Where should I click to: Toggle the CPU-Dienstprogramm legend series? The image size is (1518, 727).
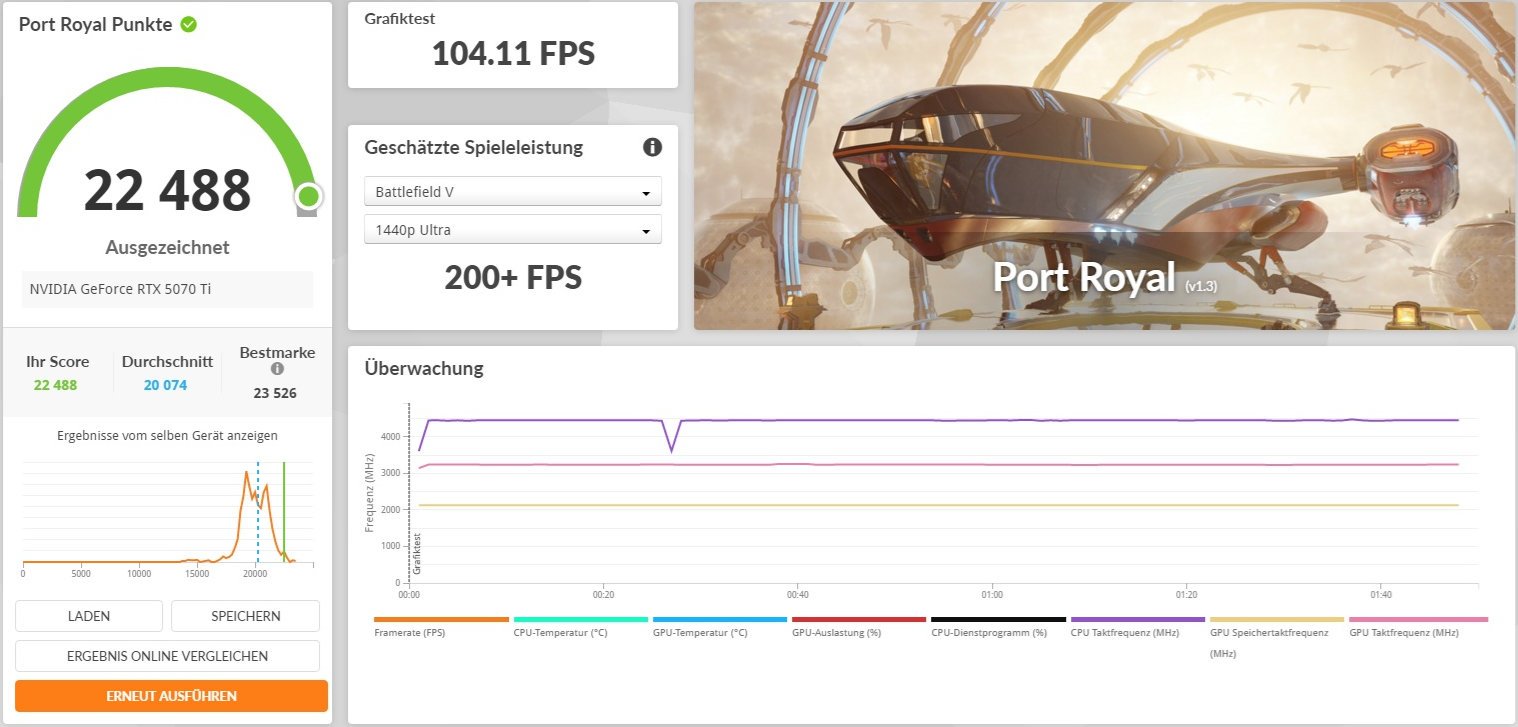pyautogui.click(x=998, y=627)
